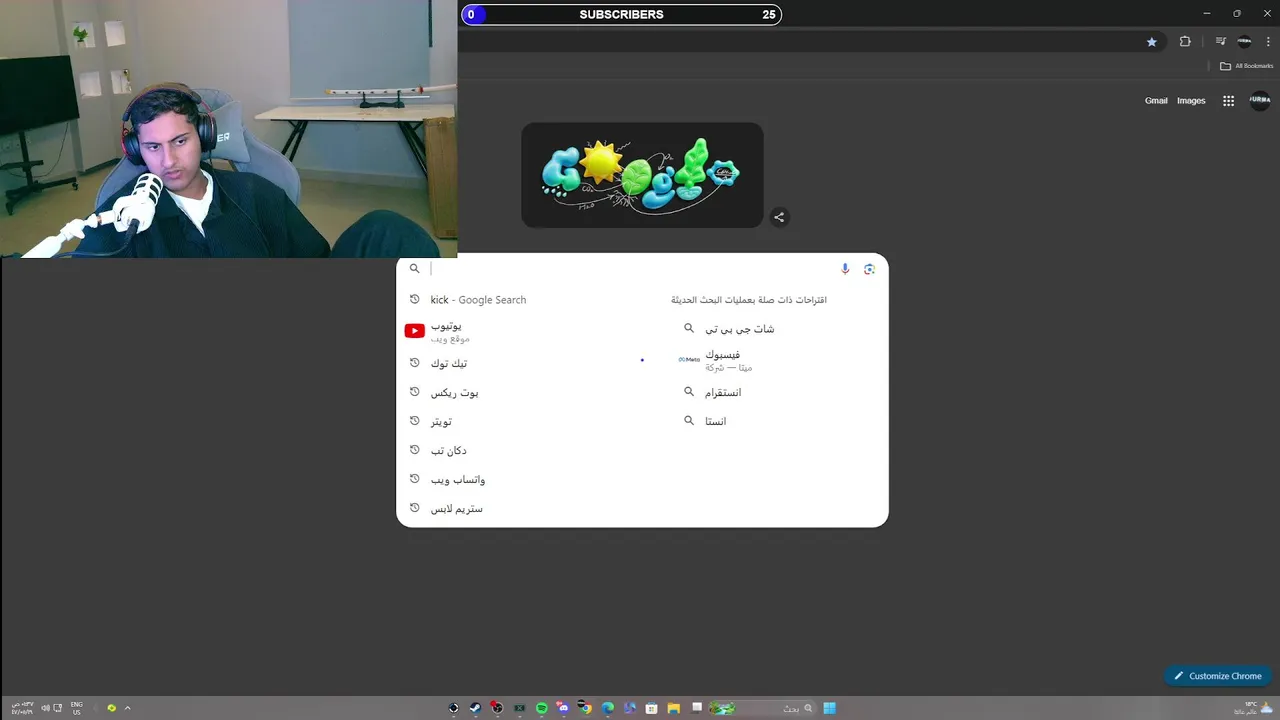Screen dimensions: 1280x720
Task: Open the volume speaker tray icon
Action: click(45, 708)
